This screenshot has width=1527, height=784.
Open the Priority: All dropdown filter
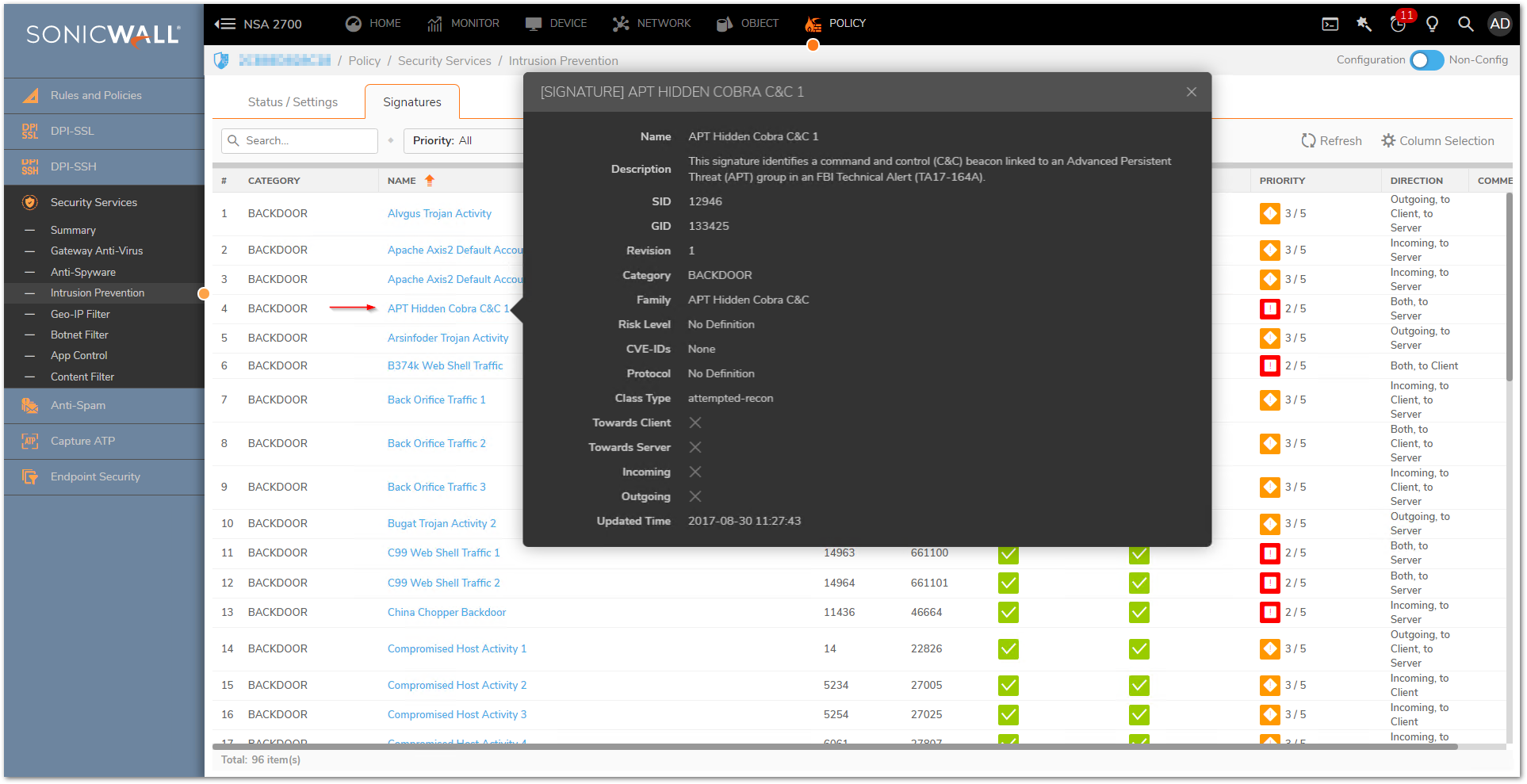tap(464, 140)
